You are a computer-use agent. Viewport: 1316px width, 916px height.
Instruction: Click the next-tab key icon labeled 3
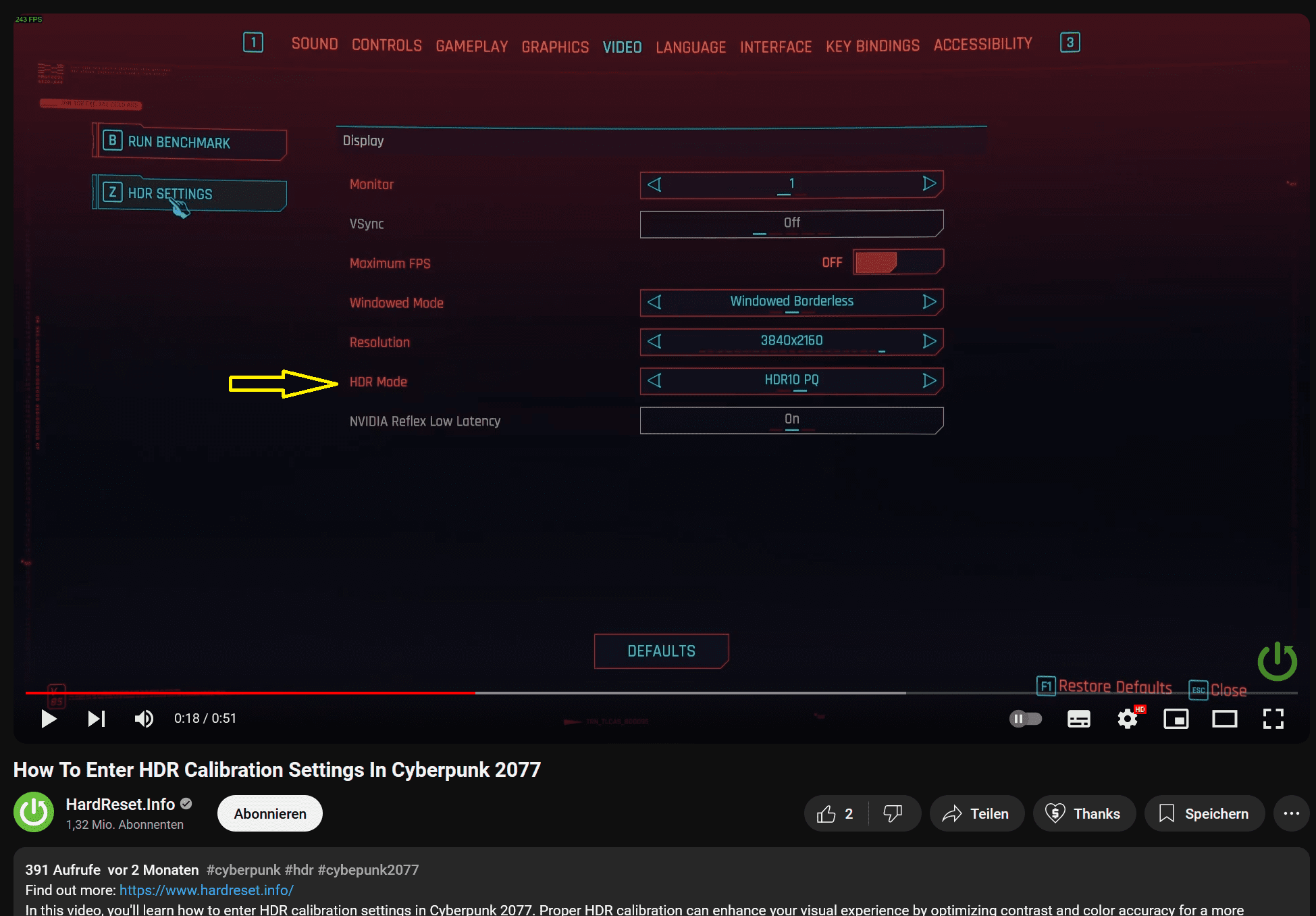[1070, 43]
